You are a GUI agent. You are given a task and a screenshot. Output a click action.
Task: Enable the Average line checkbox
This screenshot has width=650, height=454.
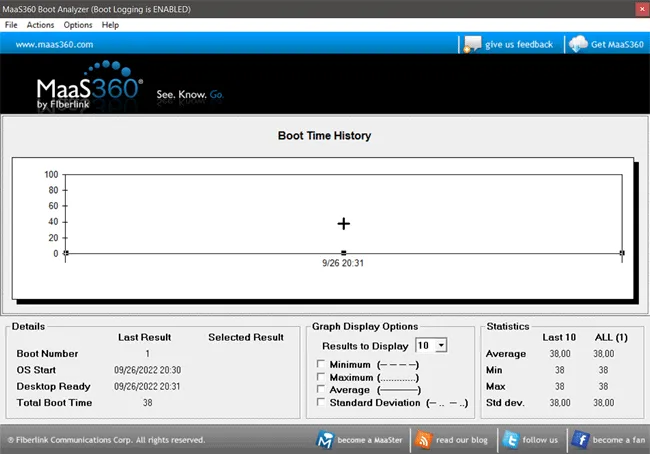(320, 389)
